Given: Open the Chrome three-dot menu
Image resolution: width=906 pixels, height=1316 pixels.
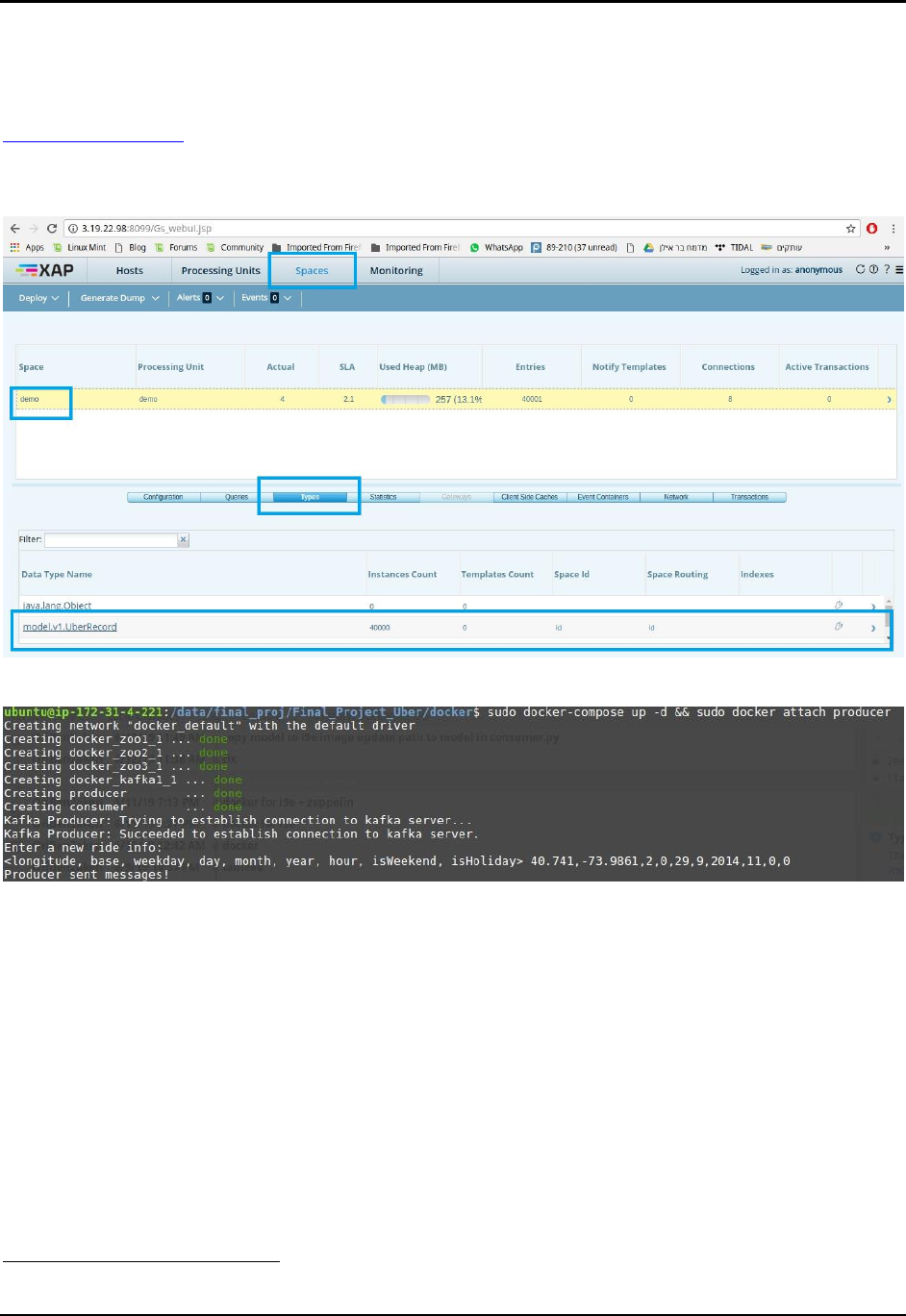Looking at the screenshot, I should 893,229.
